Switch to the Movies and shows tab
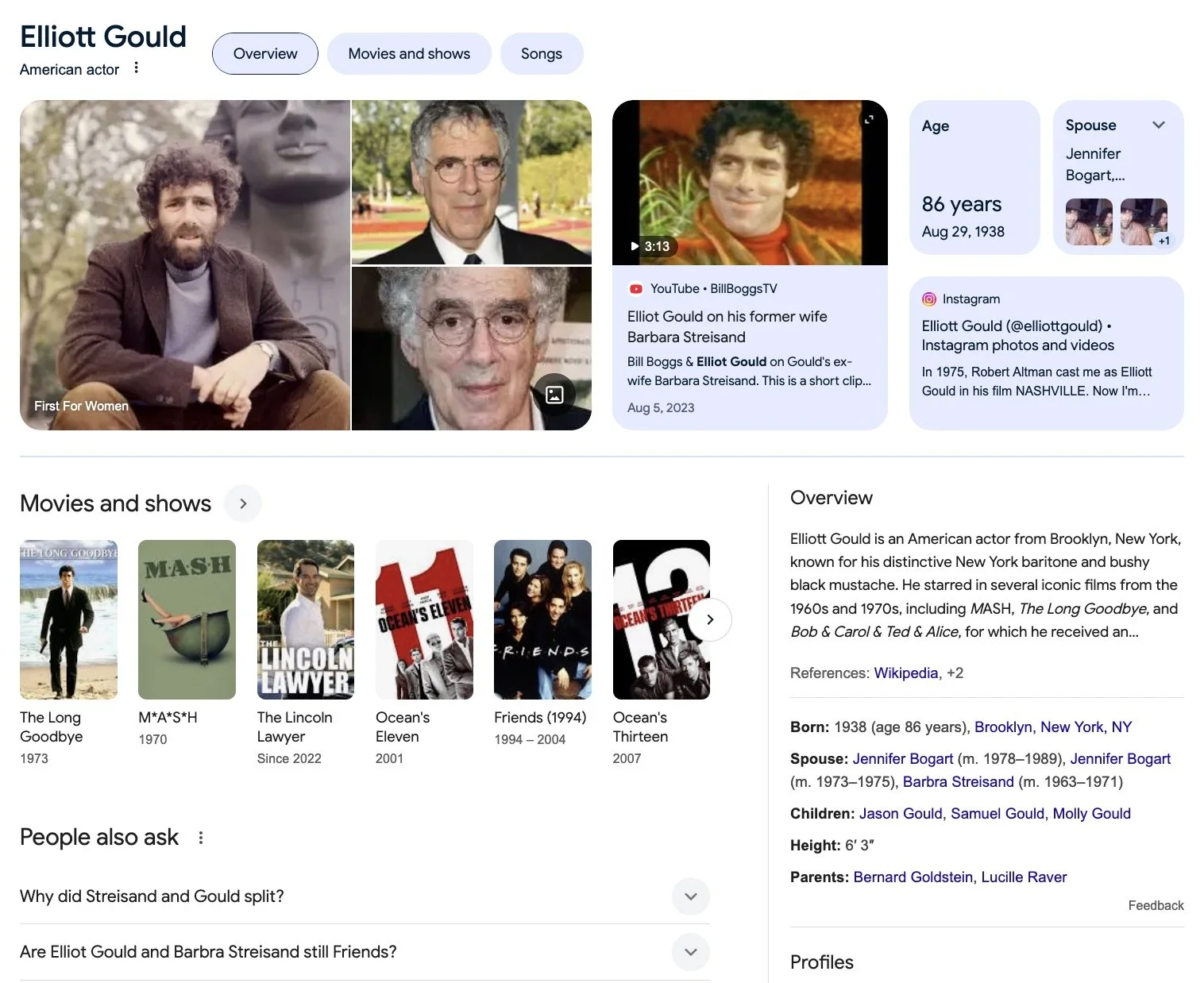Screen dimensions: 1204x983 (409, 54)
